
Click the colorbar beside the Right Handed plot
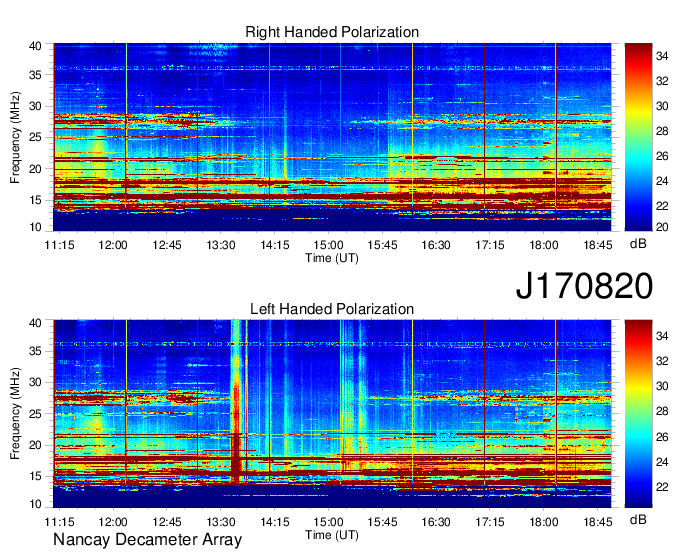(638, 137)
